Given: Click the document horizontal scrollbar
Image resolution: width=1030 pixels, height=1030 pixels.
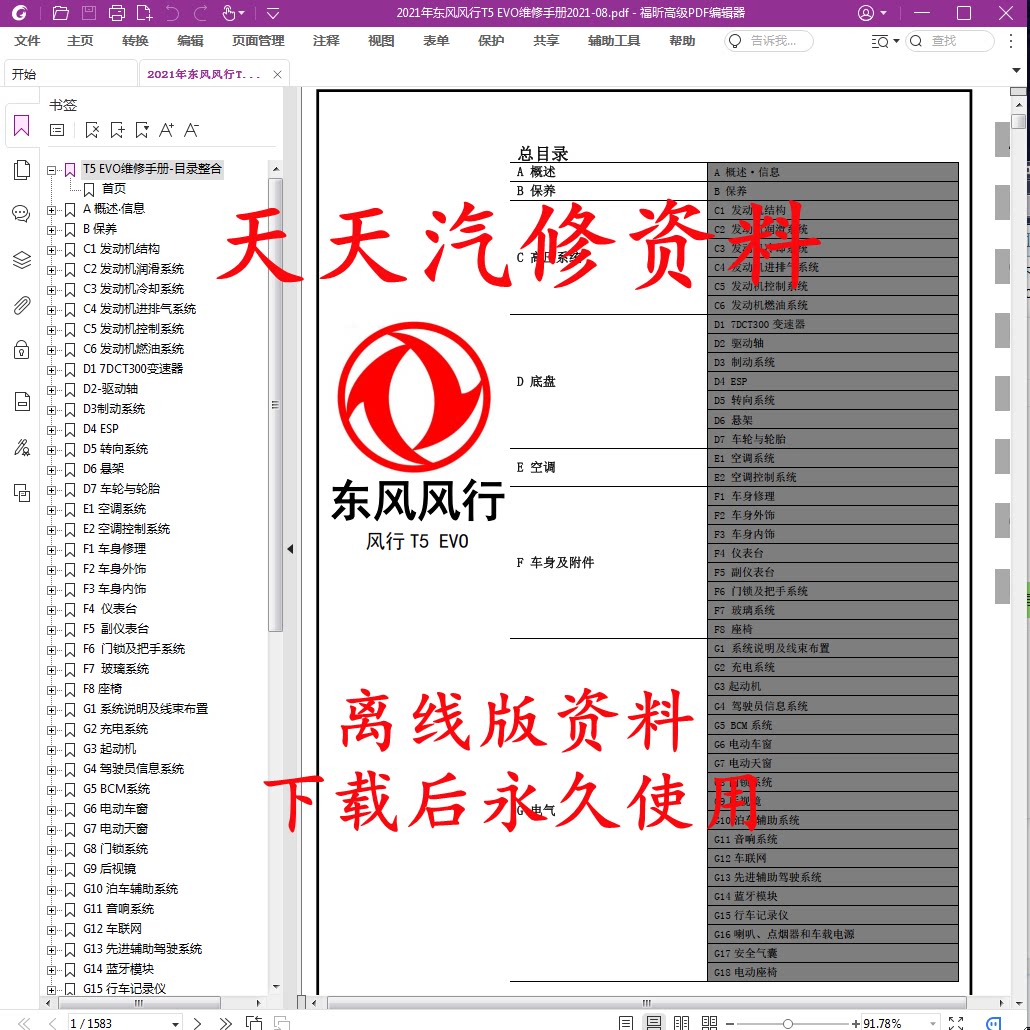Looking at the screenshot, I should (x=646, y=1003).
